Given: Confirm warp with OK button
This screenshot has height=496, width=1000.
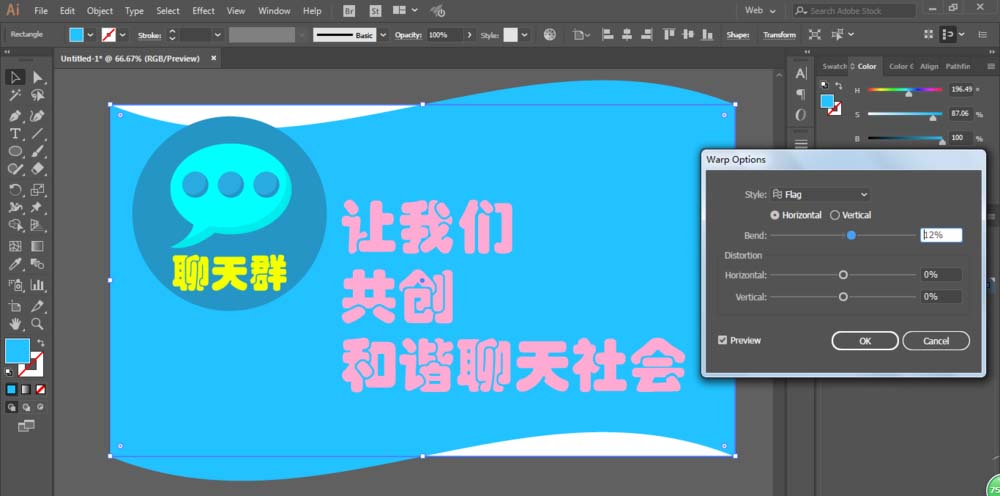Looking at the screenshot, I should [x=865, y=341].
